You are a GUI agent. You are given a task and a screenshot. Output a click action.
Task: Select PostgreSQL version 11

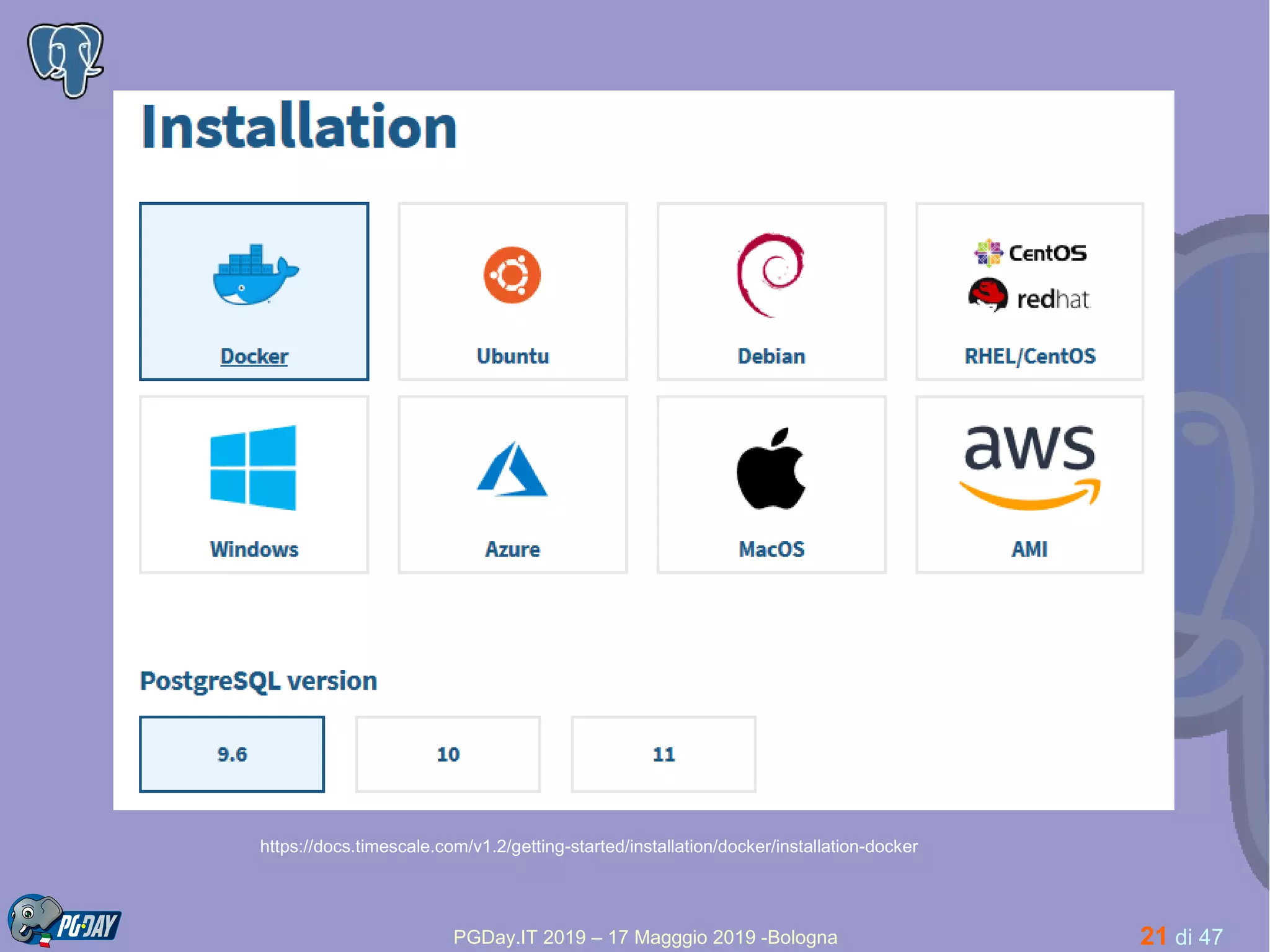click(x=664, y=754)
